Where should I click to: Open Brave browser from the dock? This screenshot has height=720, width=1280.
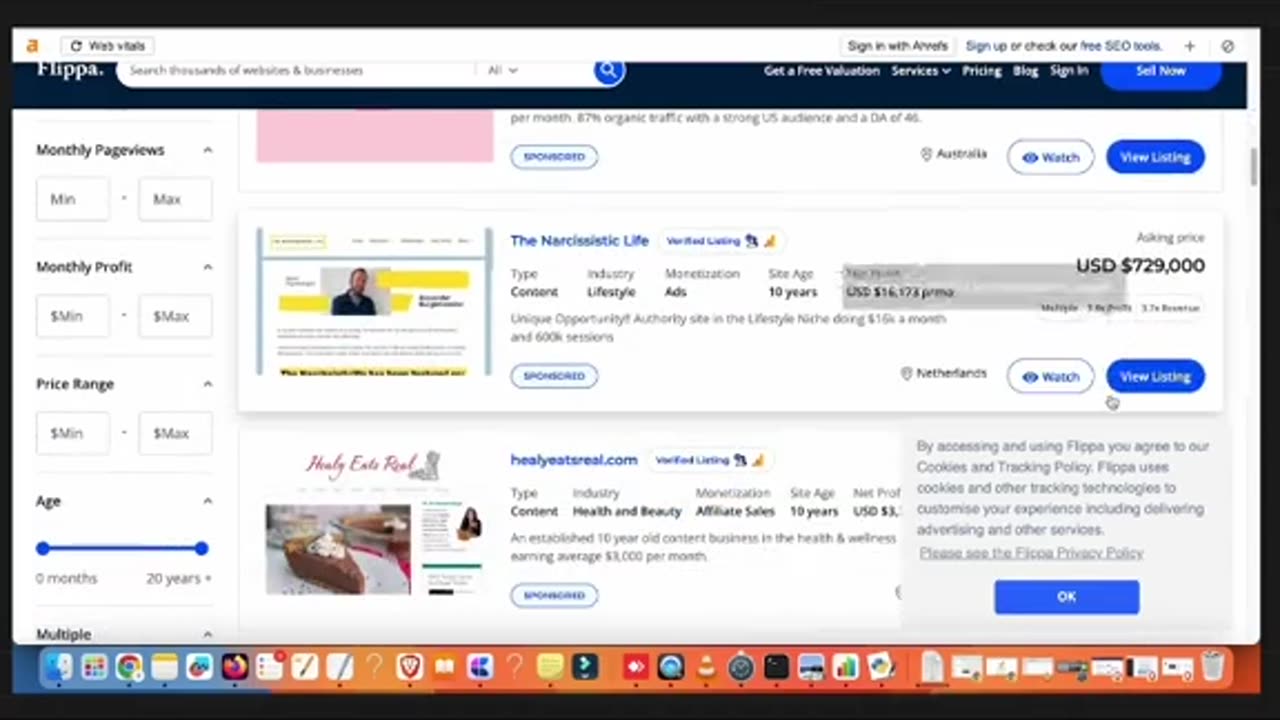tap(410, 666)
